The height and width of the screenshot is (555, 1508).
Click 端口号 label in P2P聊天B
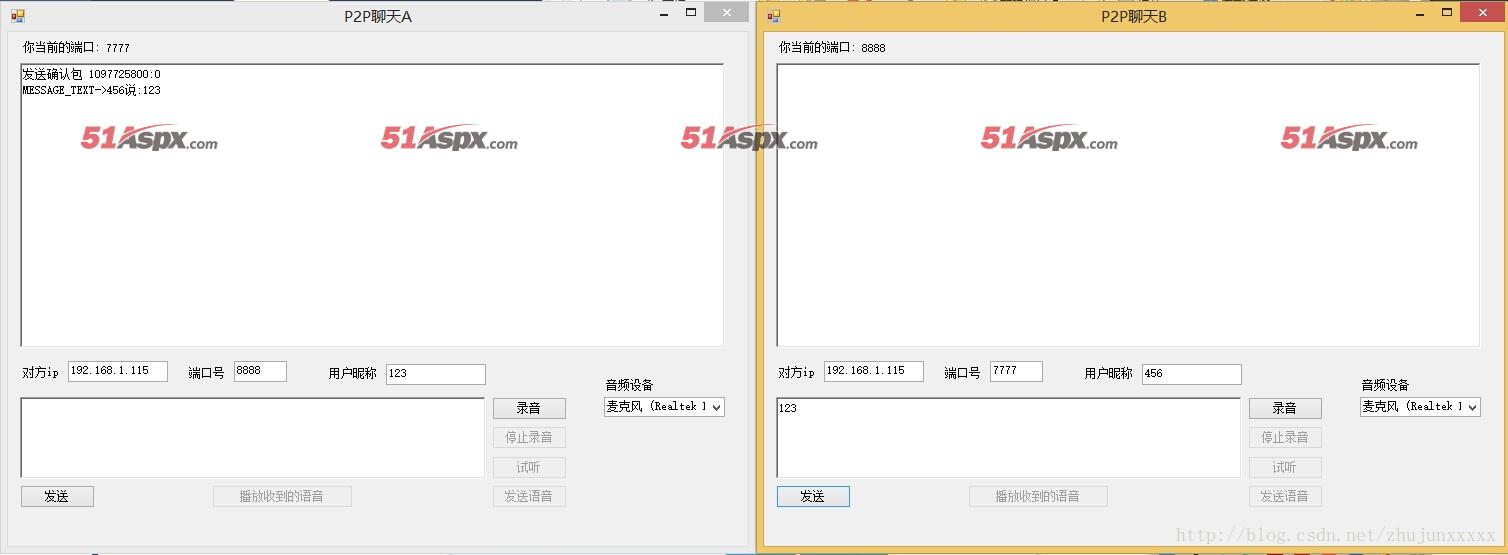click(x=962, y=373)
